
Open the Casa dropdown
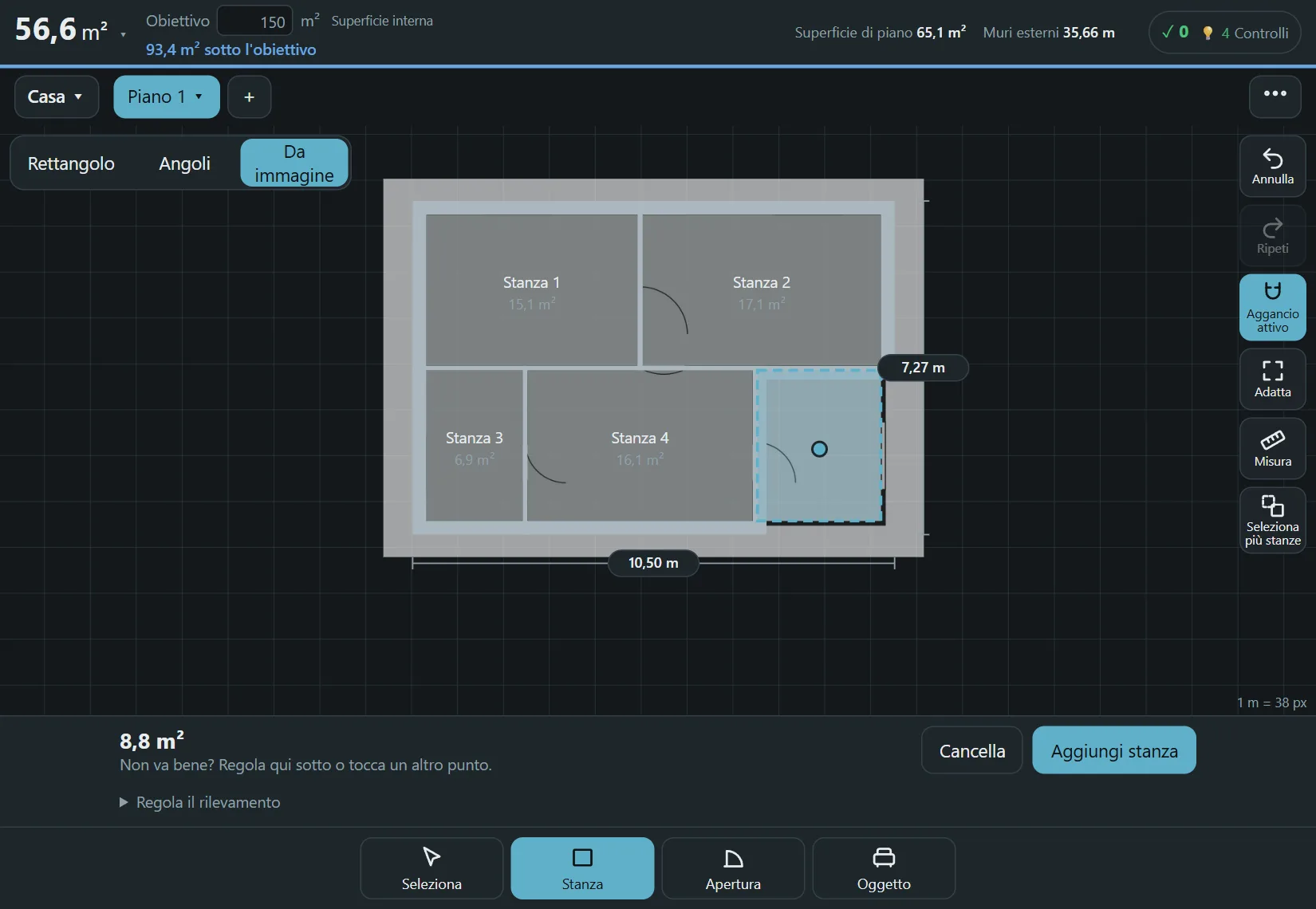click(x=56, y=96)
